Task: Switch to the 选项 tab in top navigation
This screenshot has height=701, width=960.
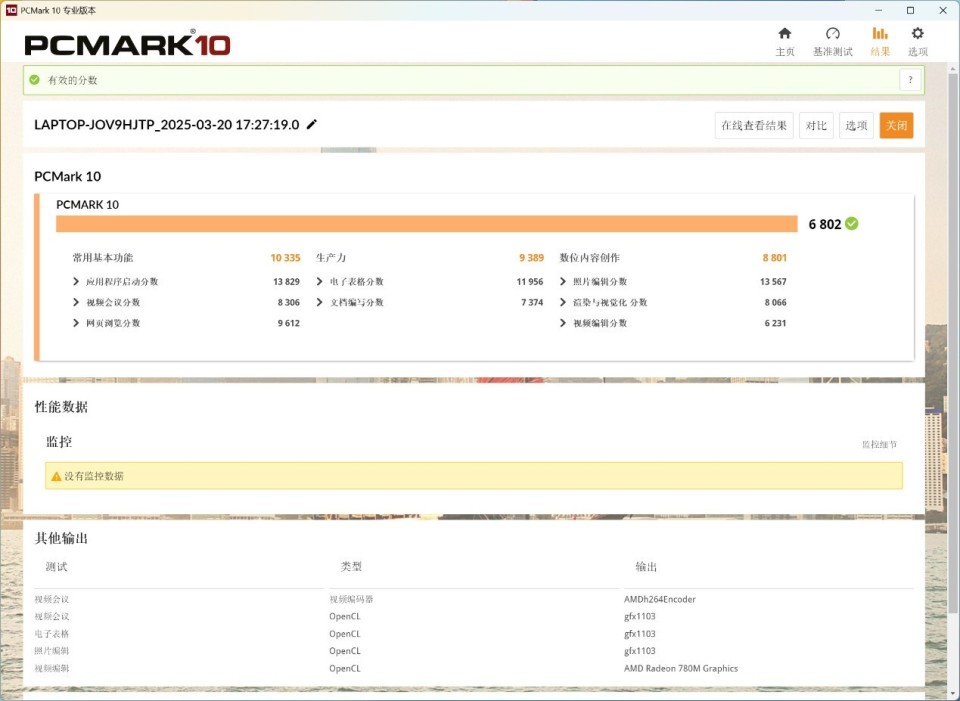Action: point(918,42)
